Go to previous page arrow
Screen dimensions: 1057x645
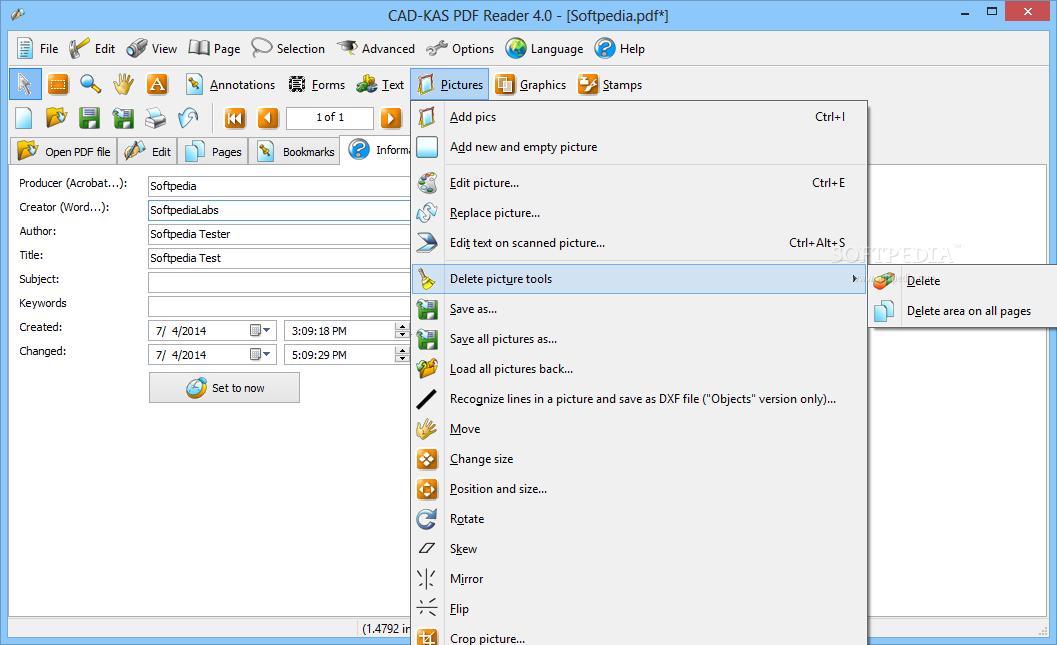(268, 118)
